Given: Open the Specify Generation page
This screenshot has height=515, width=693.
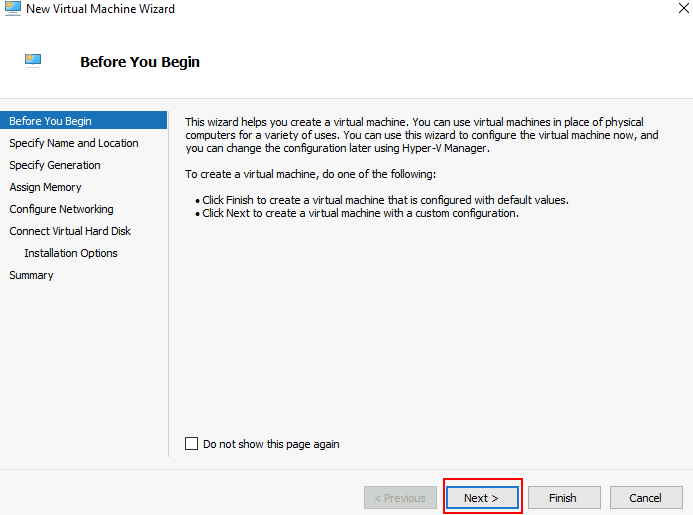Looking at the screenshot, I should [x=55, y=165].
